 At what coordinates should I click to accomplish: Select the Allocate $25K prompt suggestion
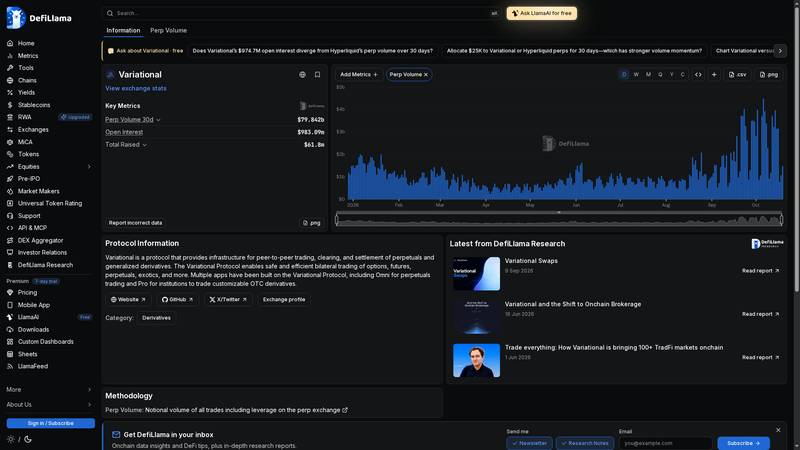point(574,51)
